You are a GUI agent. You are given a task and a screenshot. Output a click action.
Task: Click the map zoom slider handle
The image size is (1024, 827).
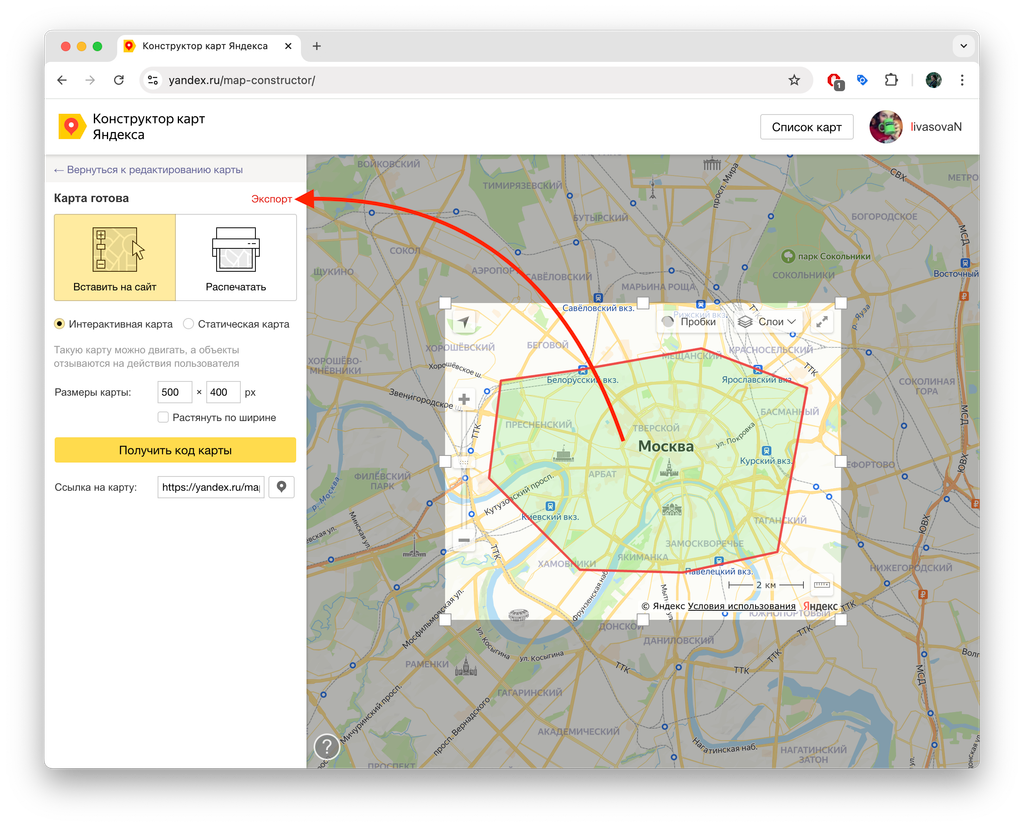[464, 462]
